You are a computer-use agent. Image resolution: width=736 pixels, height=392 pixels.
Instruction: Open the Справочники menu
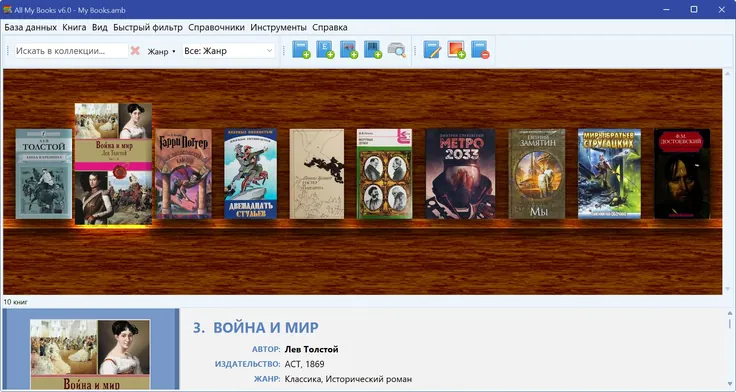216,27
